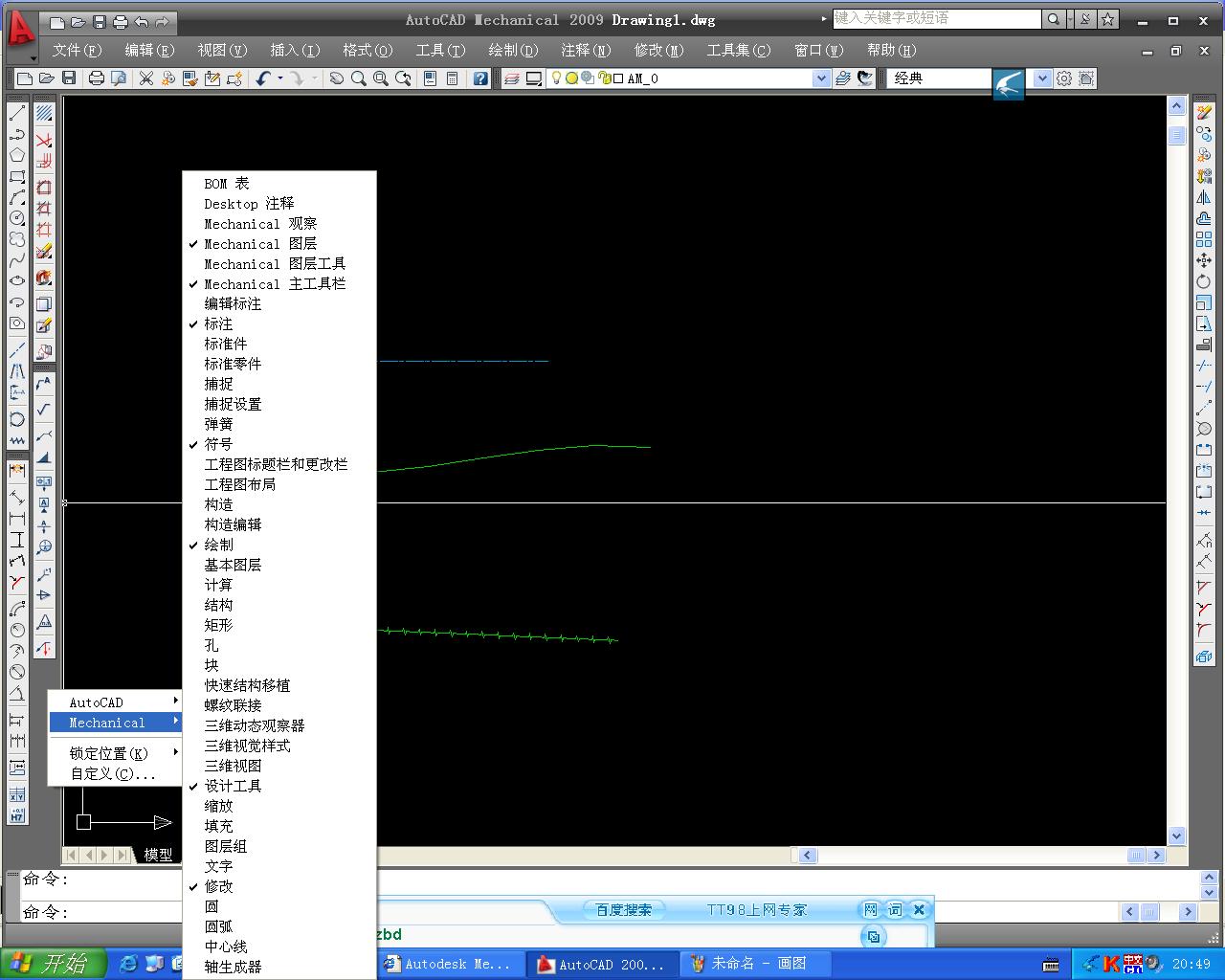Switch to 未命名 - 画图 taskbar window
This screenshot has width=1225, height=980.
pyautogui.click(x=757, y=964)
